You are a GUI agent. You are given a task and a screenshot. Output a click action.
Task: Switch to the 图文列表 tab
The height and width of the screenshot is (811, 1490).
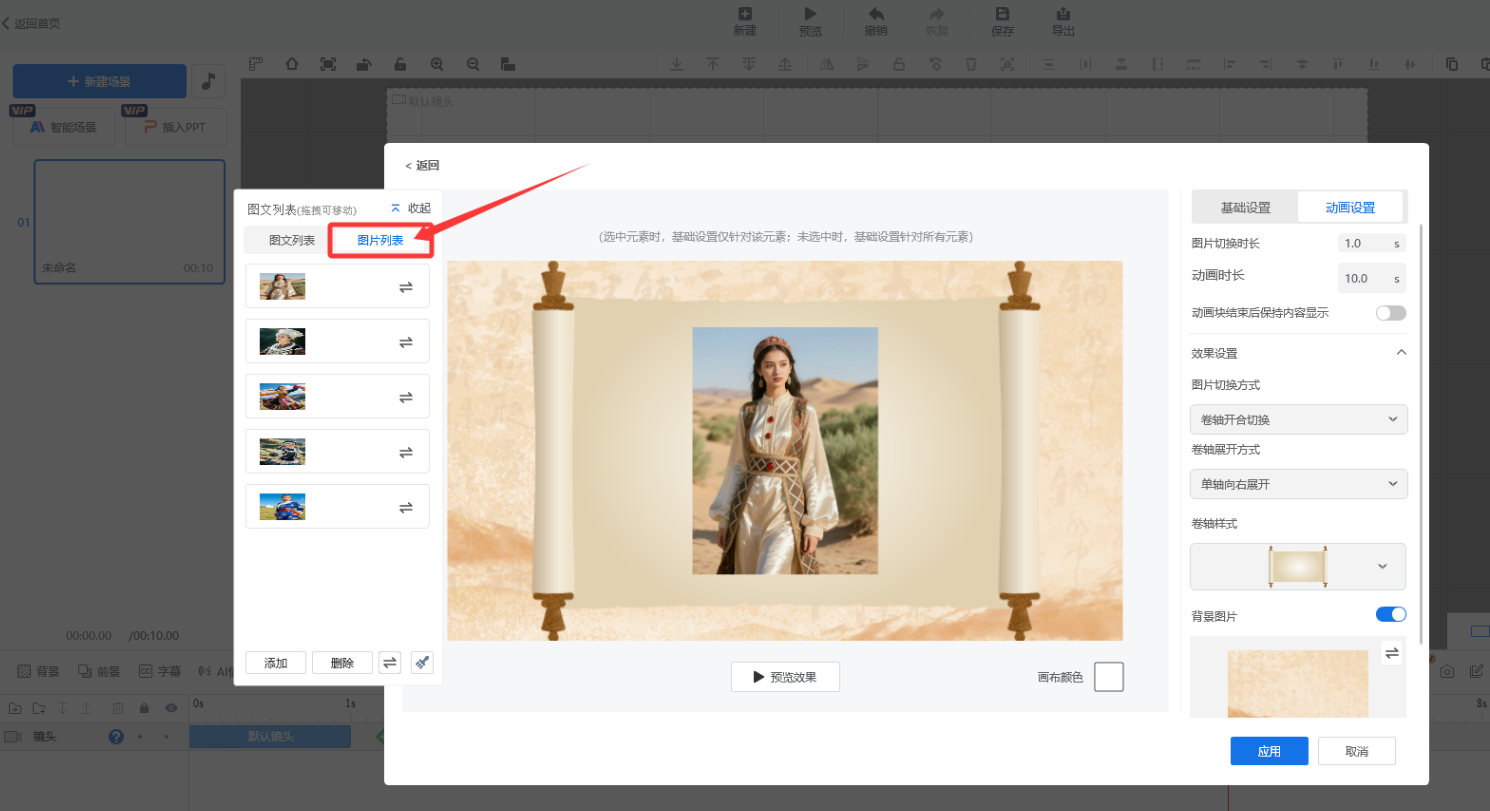(291, 241)
